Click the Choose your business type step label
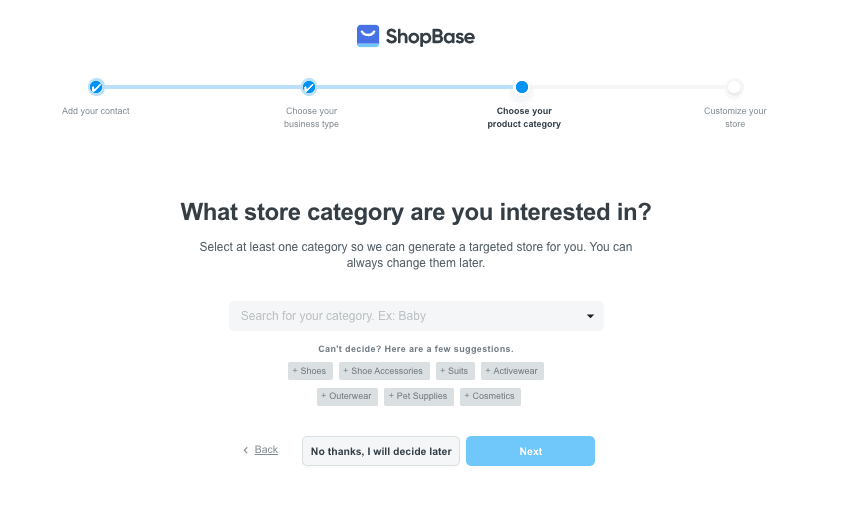Viewport: 844px width, 517px height. click(311, 117)
